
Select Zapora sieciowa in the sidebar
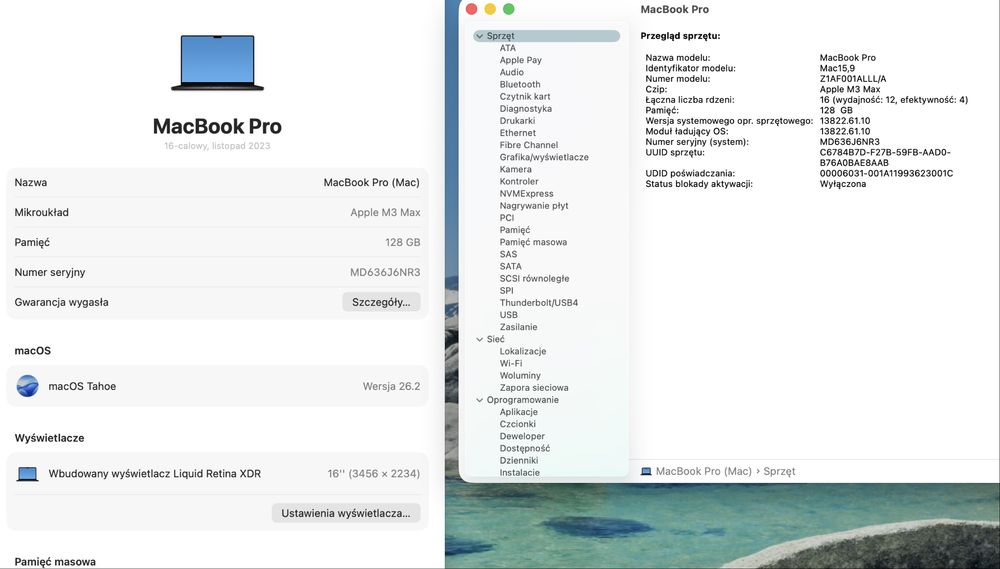pyautogui.click(x=534, y=388)
